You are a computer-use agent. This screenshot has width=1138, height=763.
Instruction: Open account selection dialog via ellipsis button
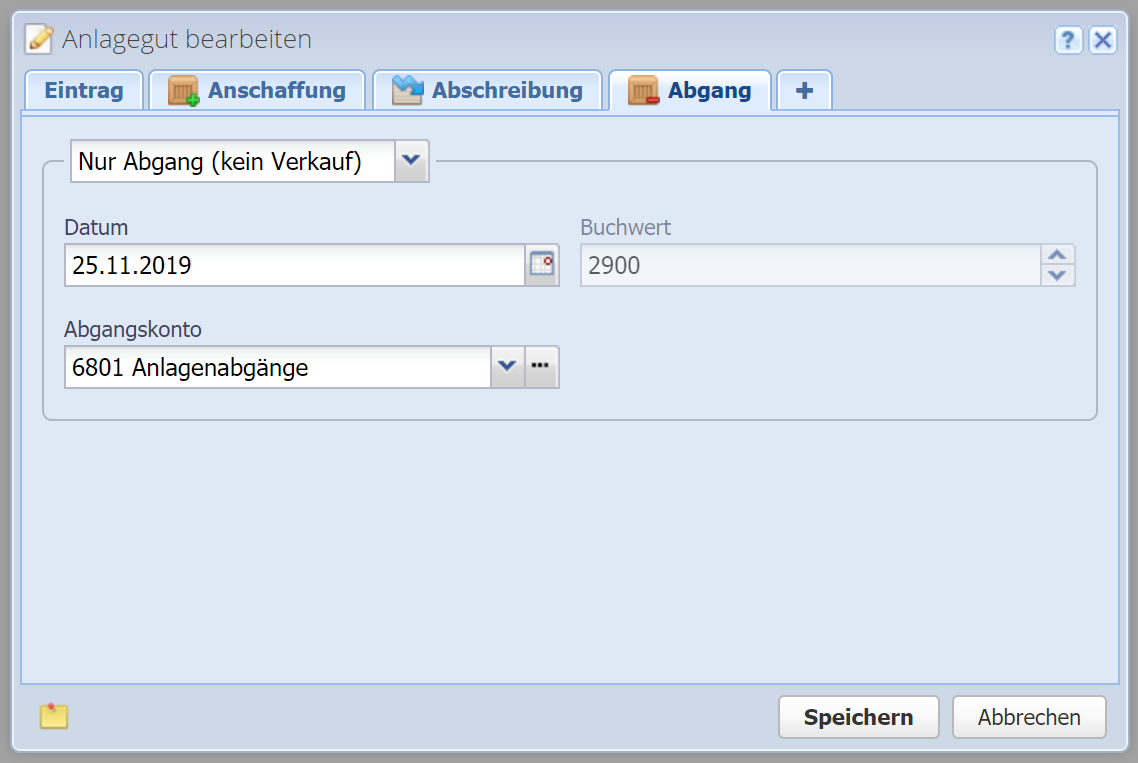(541, 367)
